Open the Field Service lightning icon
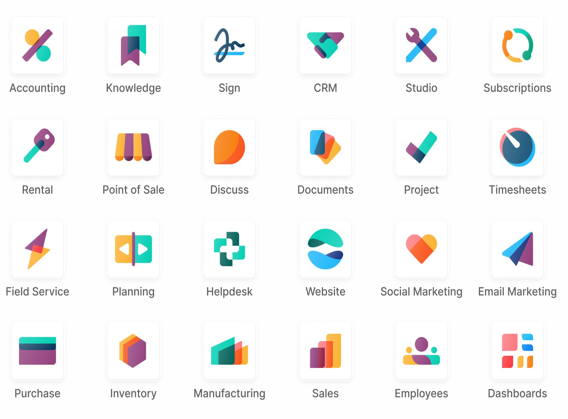 37,249
